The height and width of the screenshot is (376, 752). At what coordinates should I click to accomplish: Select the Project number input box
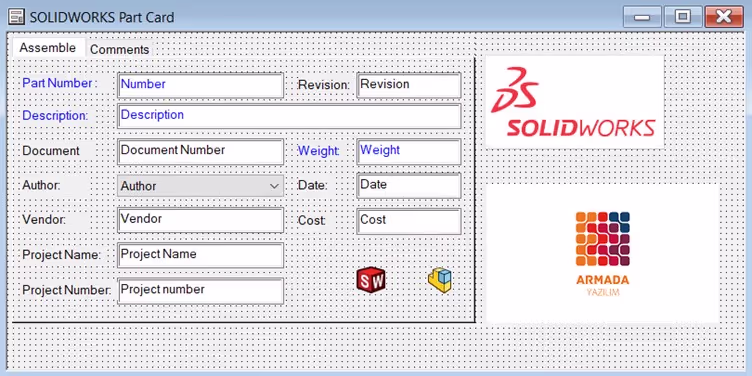200,291
